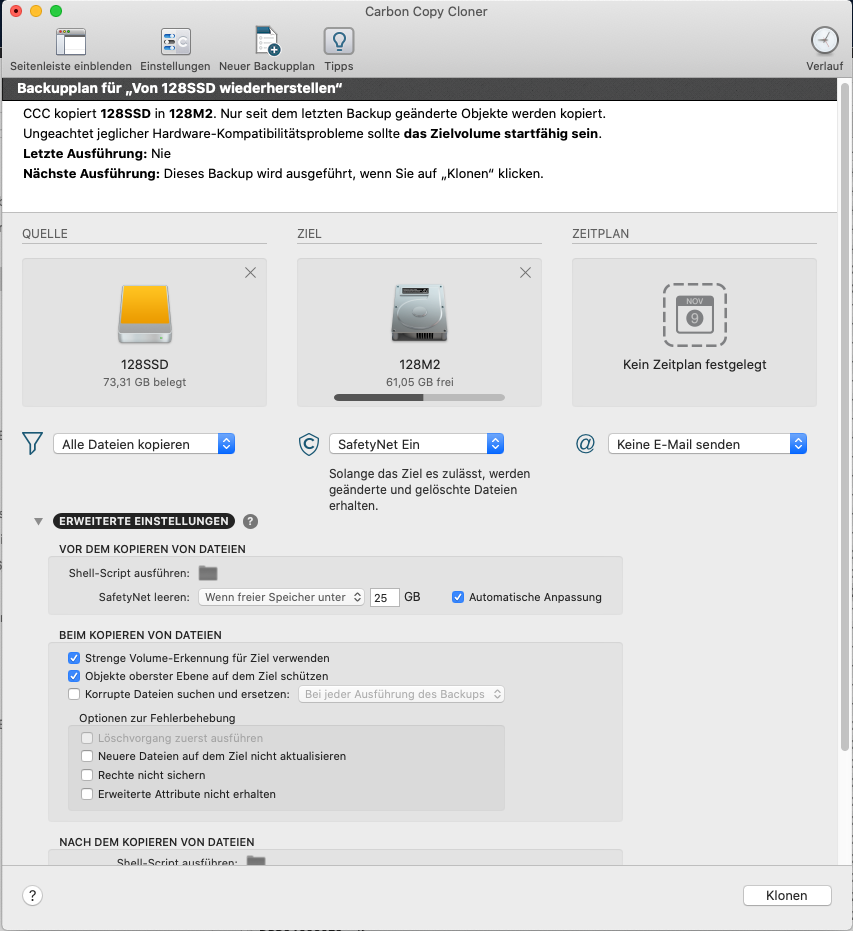Click the calendar schedule icon
This screenshot has width=853, height=931.
695,315
